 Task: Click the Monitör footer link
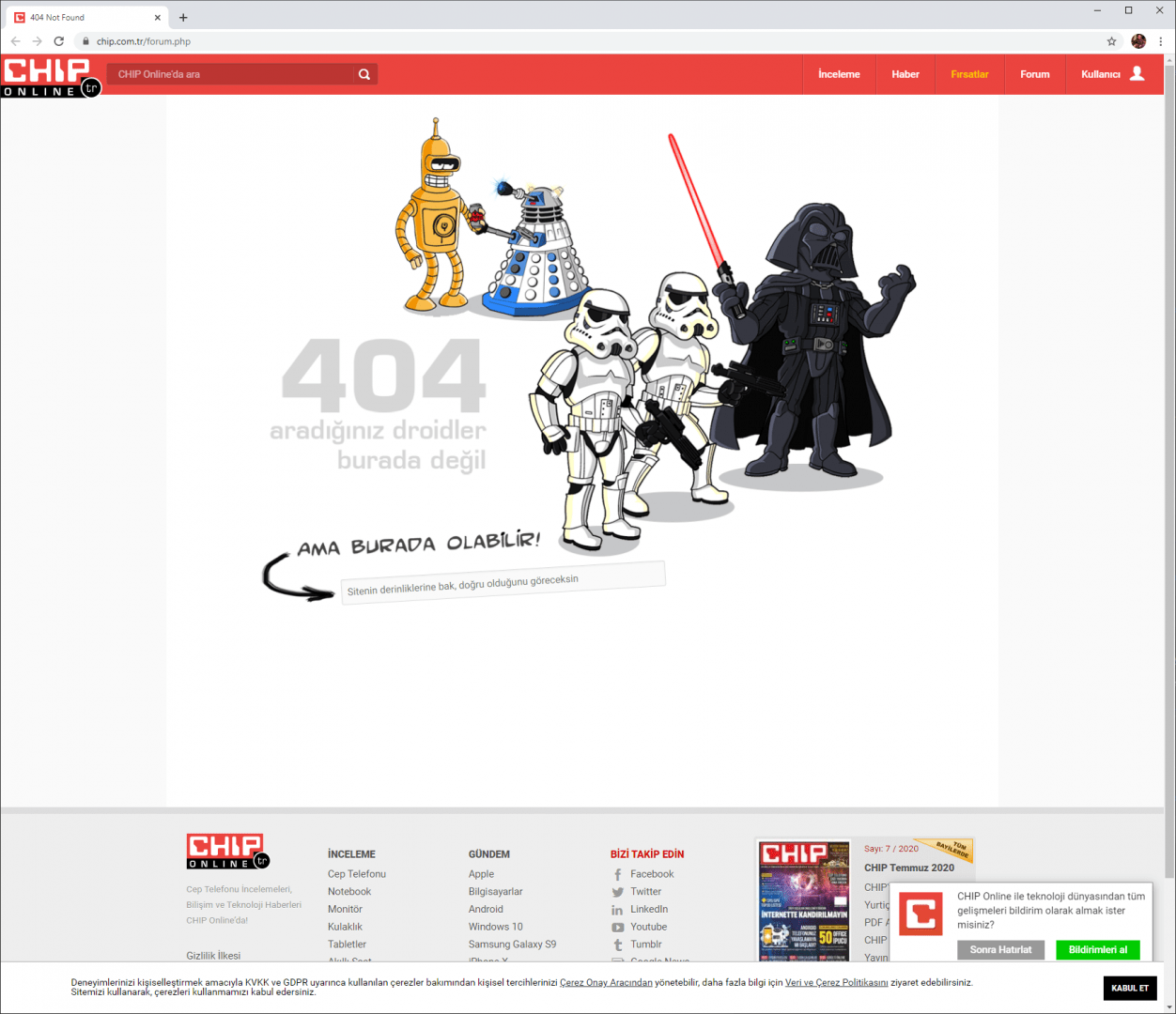[345, 909]
